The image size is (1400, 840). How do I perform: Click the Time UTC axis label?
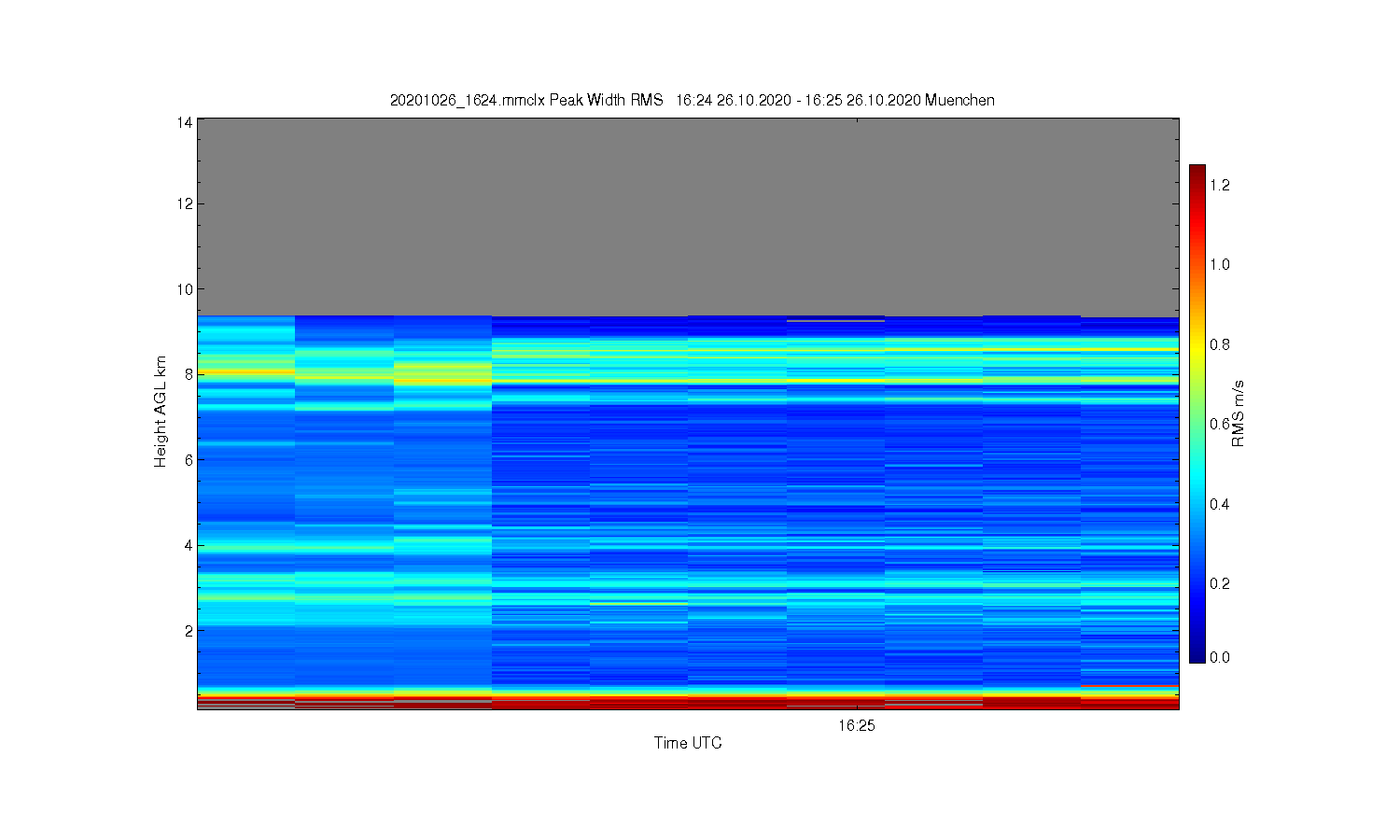688,743
